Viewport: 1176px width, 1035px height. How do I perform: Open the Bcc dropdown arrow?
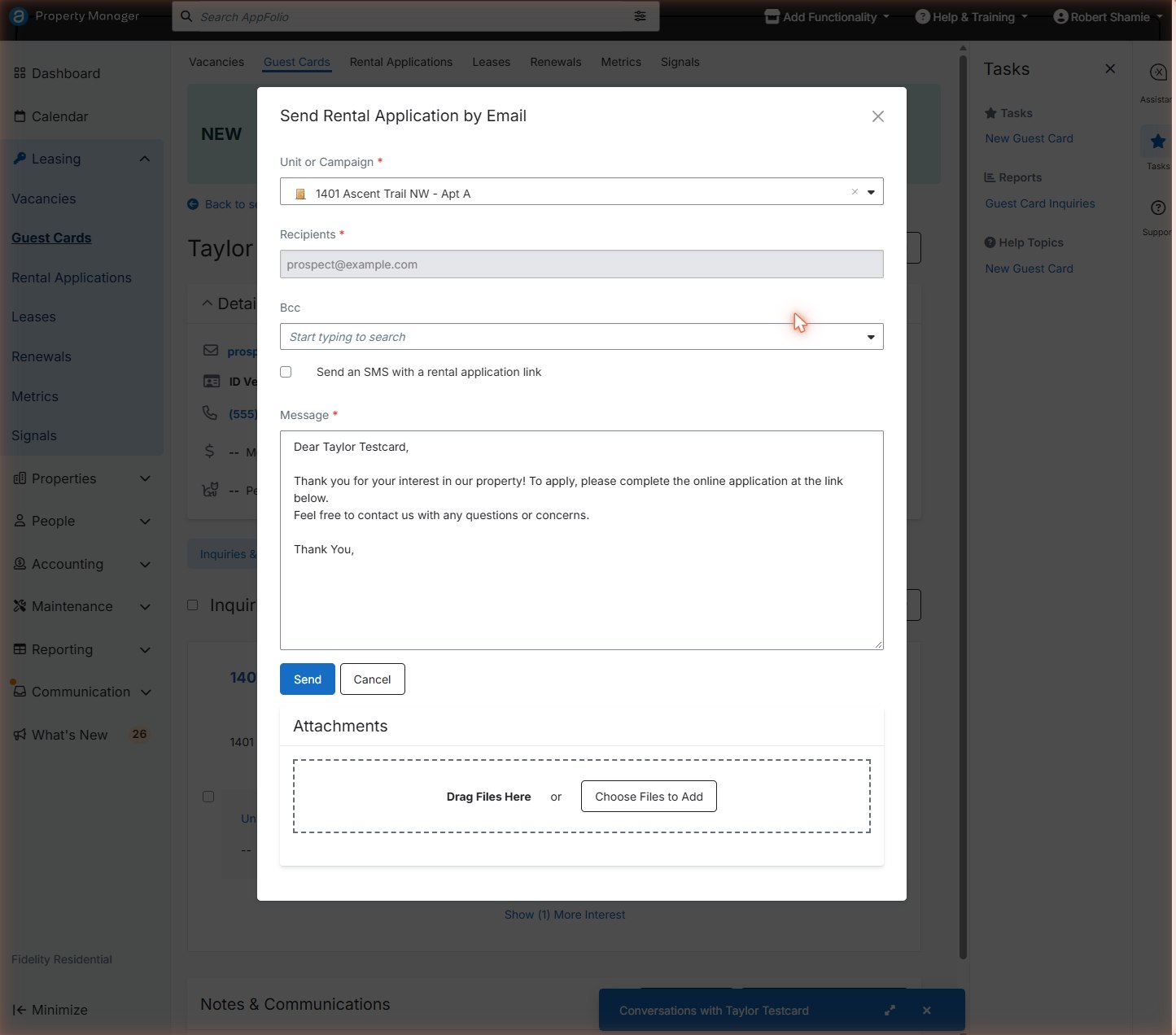point(871,337)
